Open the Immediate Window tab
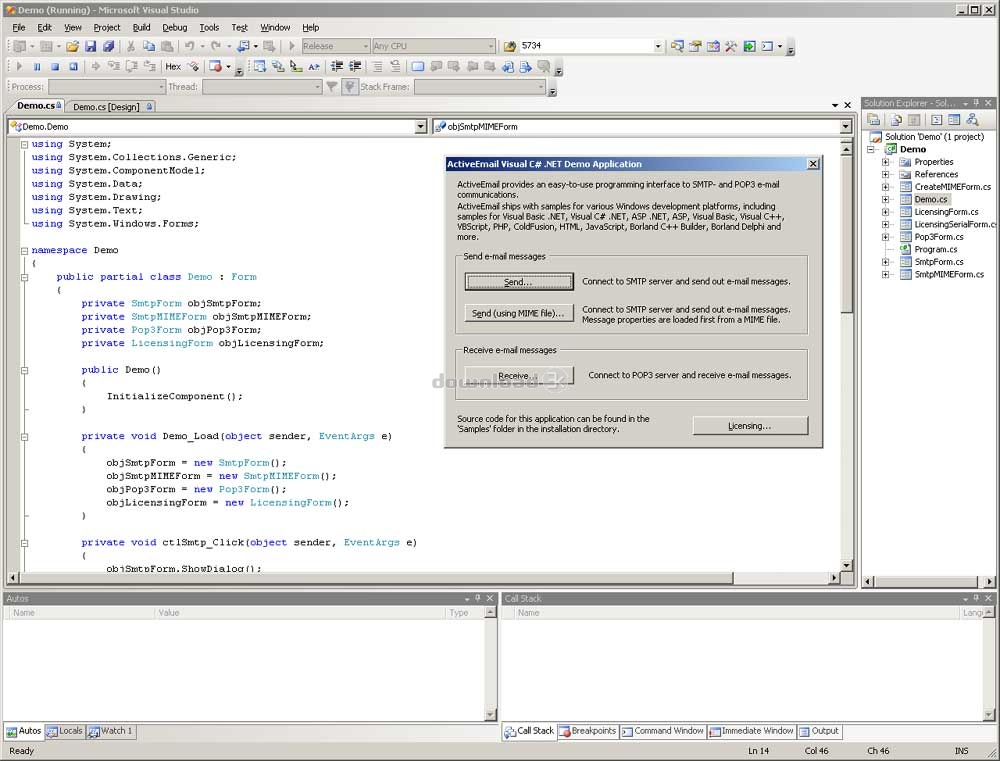Image resolution: width=1000 pixels, height=761 pixels. [751, 731]
